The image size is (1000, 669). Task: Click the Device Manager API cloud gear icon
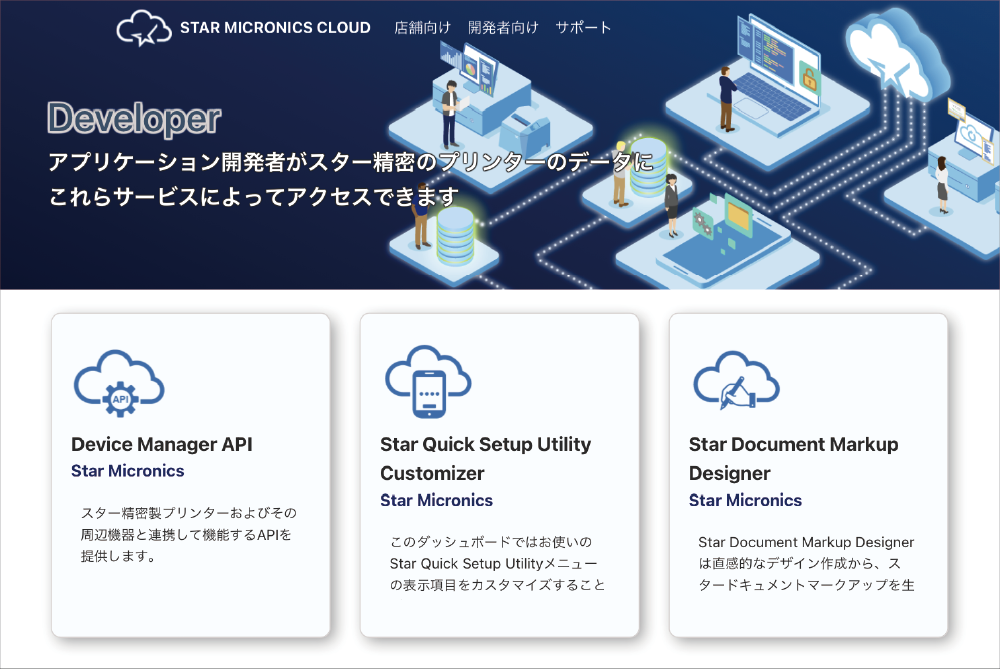coord(119,383)
